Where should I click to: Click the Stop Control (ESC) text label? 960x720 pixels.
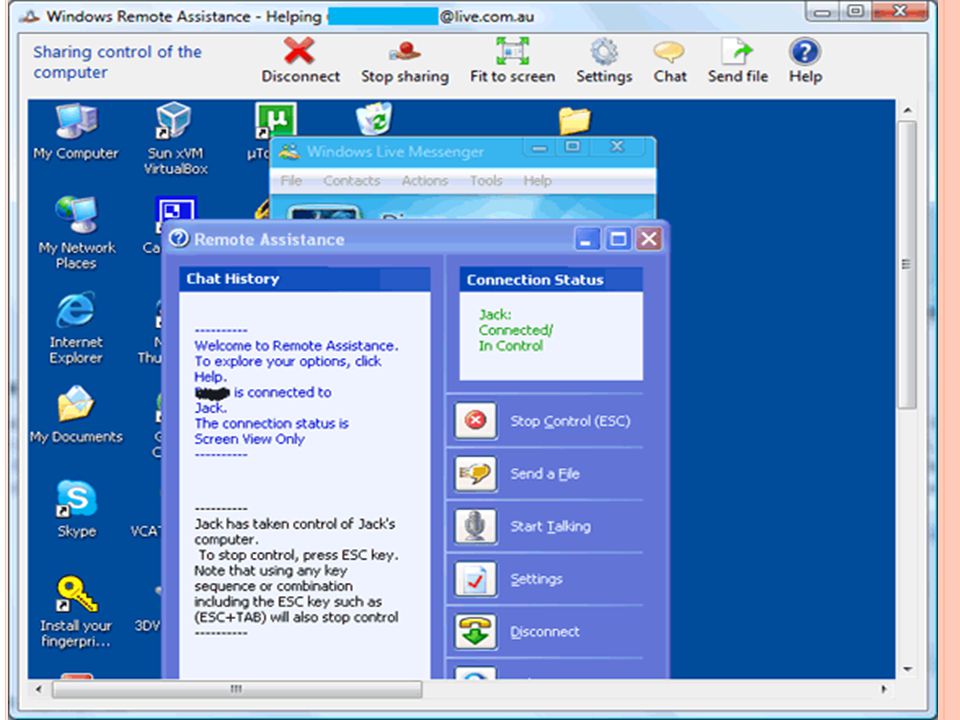coord(570,421)
